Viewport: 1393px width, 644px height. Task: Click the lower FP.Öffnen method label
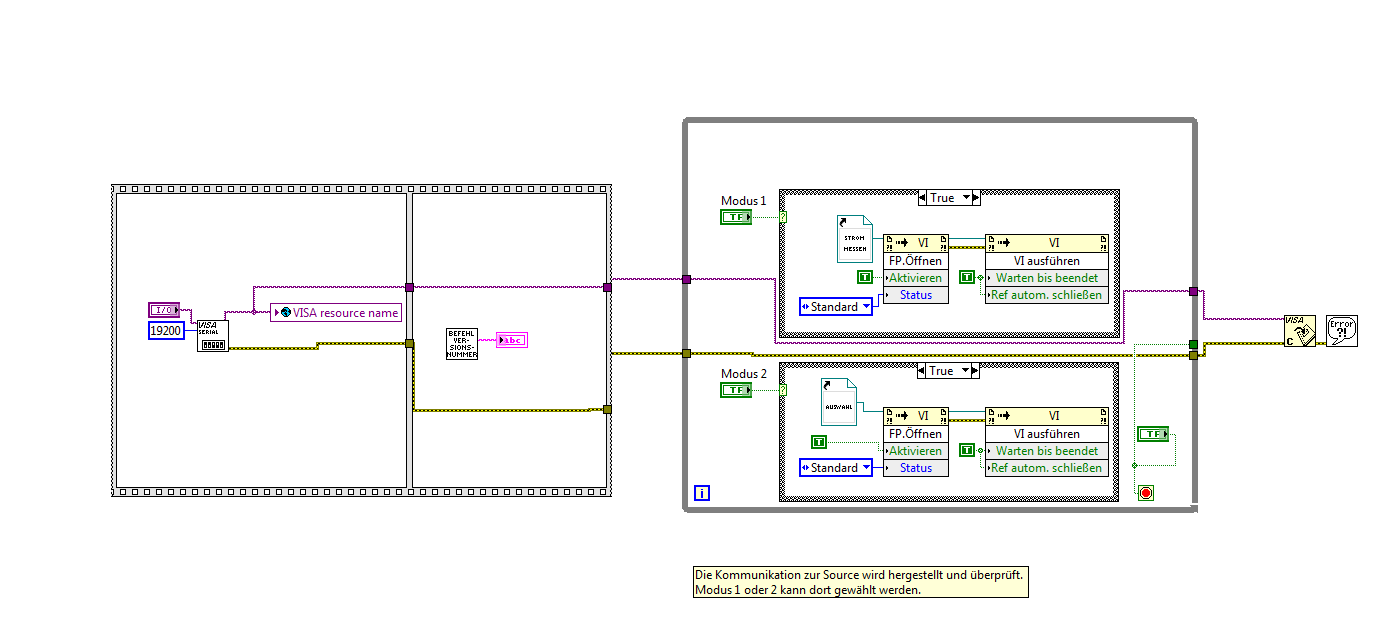coord(916,434)
